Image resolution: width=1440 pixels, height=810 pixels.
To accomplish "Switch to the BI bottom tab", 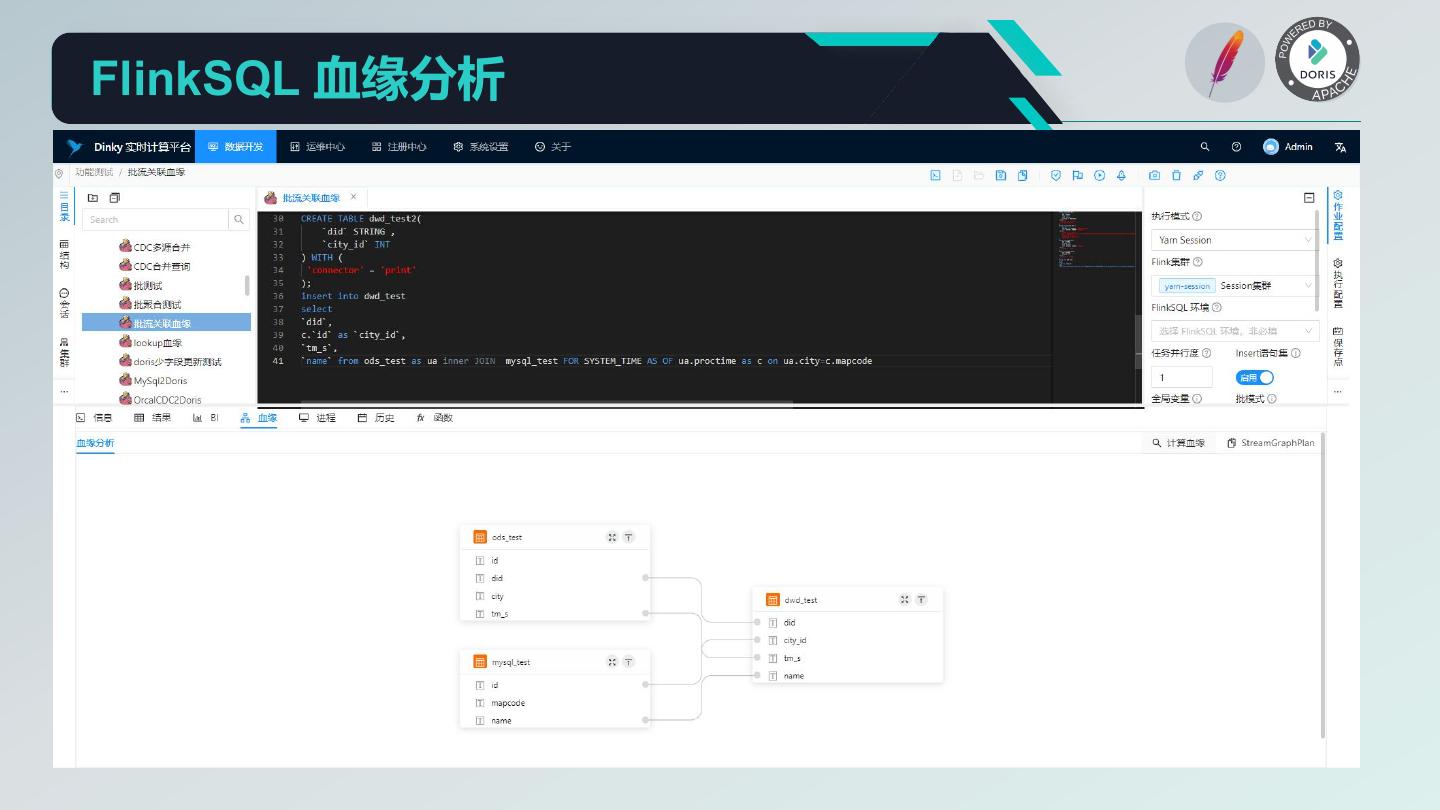I will tap(205, 418).
